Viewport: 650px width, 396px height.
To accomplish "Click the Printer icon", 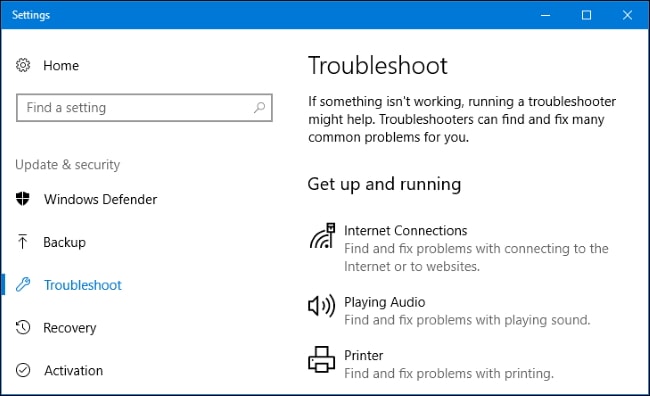I will (321, 359).
